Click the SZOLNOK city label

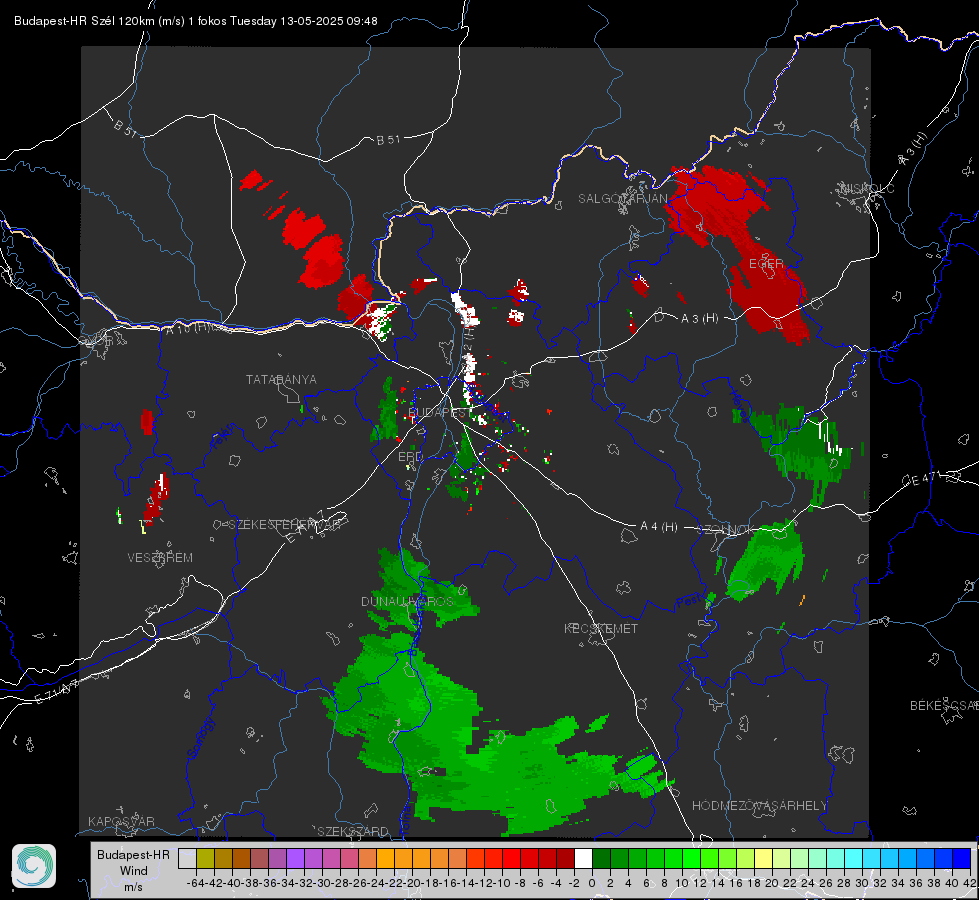coord(725,529)
